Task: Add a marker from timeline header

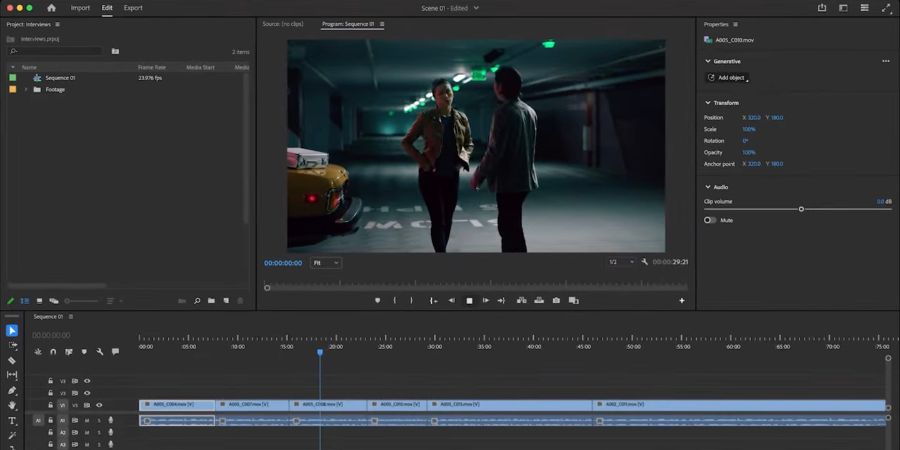Action: point(84,351)
